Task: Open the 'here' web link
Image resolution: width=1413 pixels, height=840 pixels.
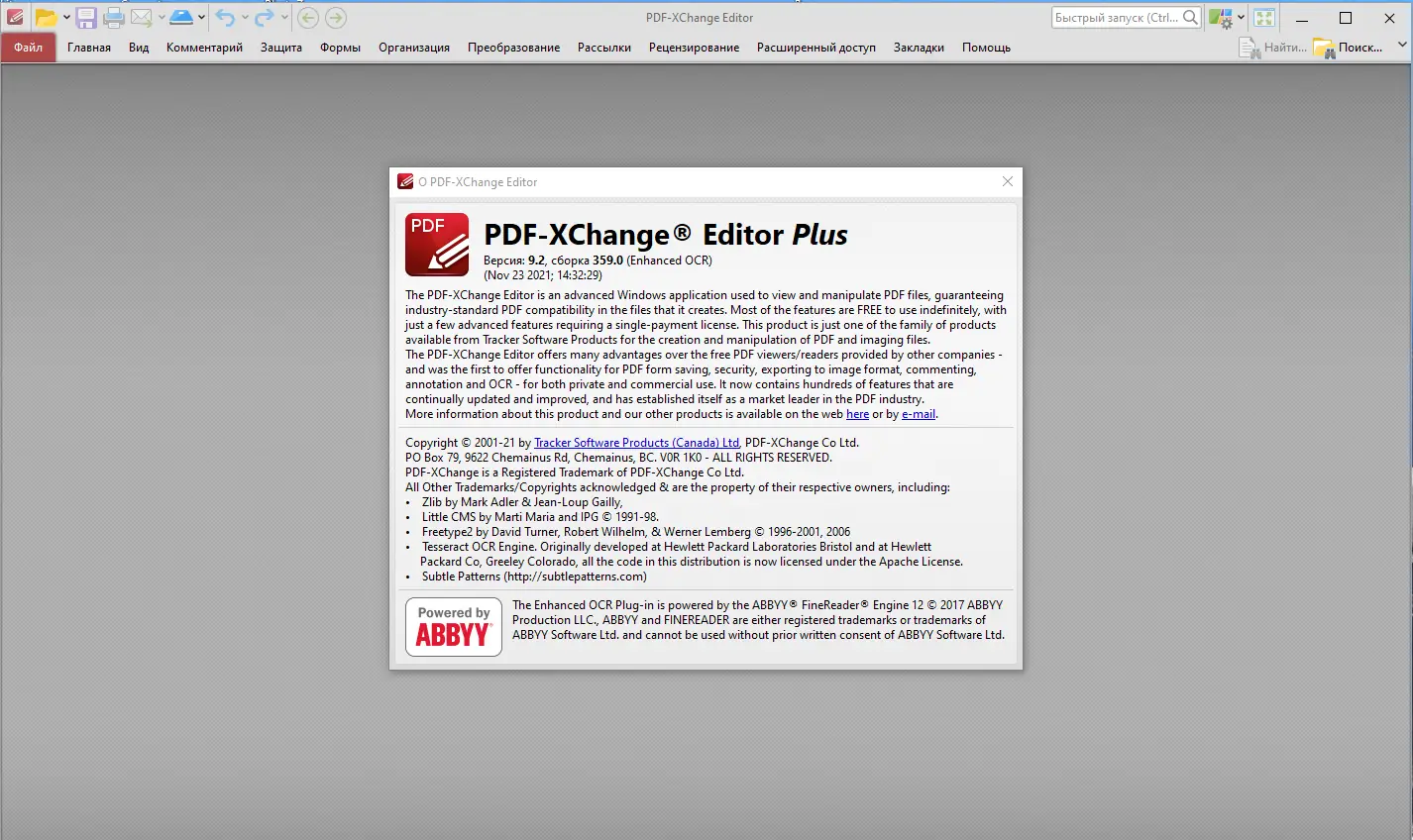Action: tap(857, 414)
